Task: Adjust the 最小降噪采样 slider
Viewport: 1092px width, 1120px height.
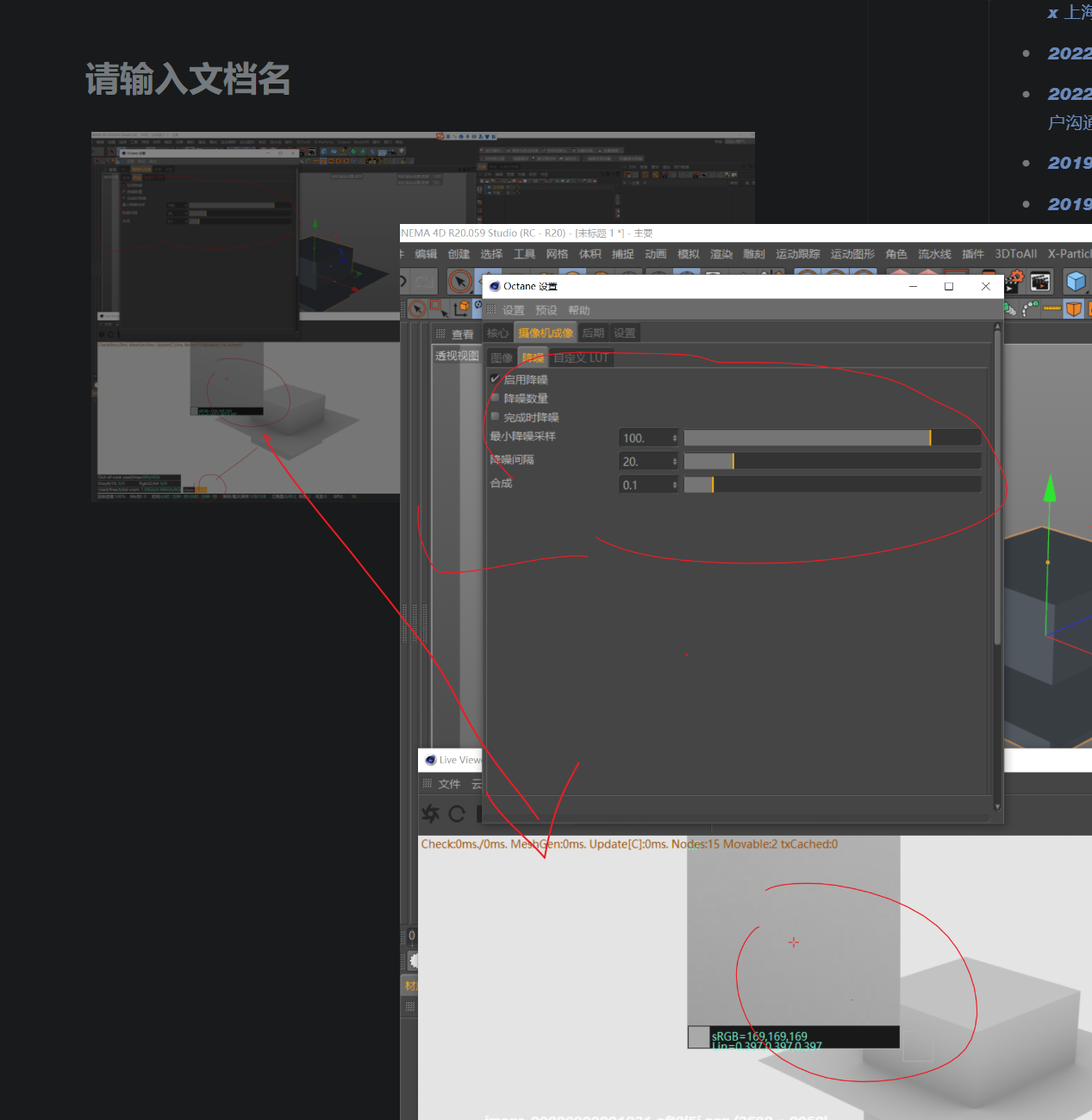Action: coord(833,438)
